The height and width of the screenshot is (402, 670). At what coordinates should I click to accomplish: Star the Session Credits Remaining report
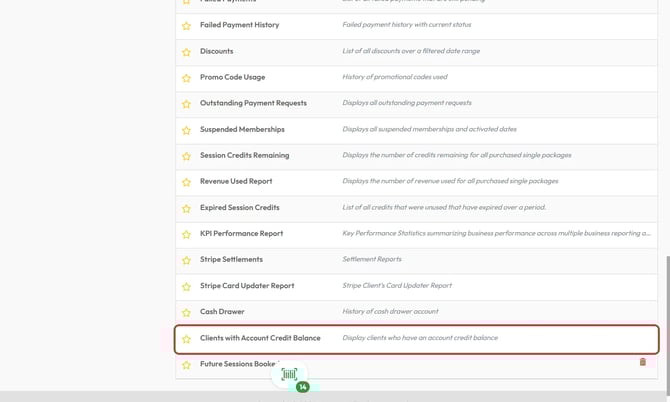click(x=186, y=156)
